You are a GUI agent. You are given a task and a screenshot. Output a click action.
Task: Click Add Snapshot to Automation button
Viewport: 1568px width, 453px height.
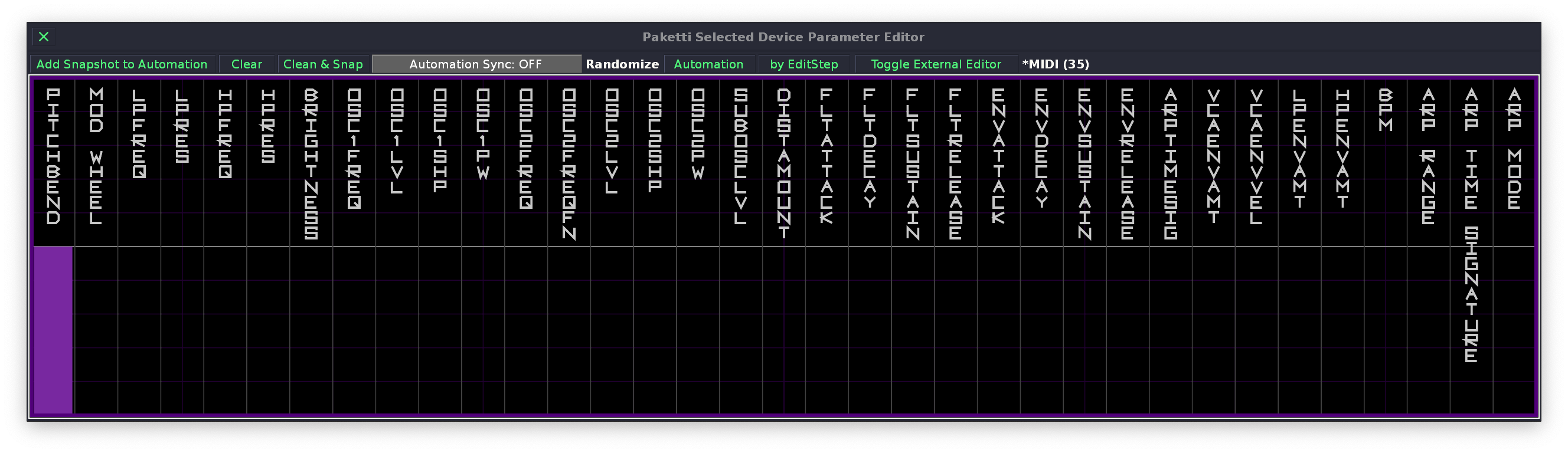click(122, 64)
